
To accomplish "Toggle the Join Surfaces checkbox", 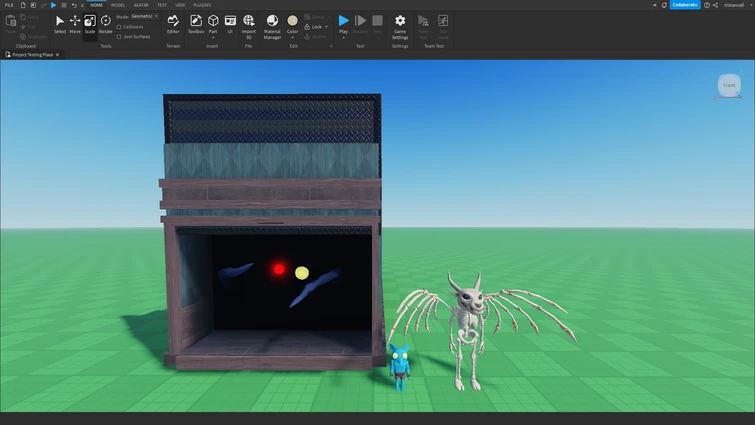I will click(x=120, y=37).
